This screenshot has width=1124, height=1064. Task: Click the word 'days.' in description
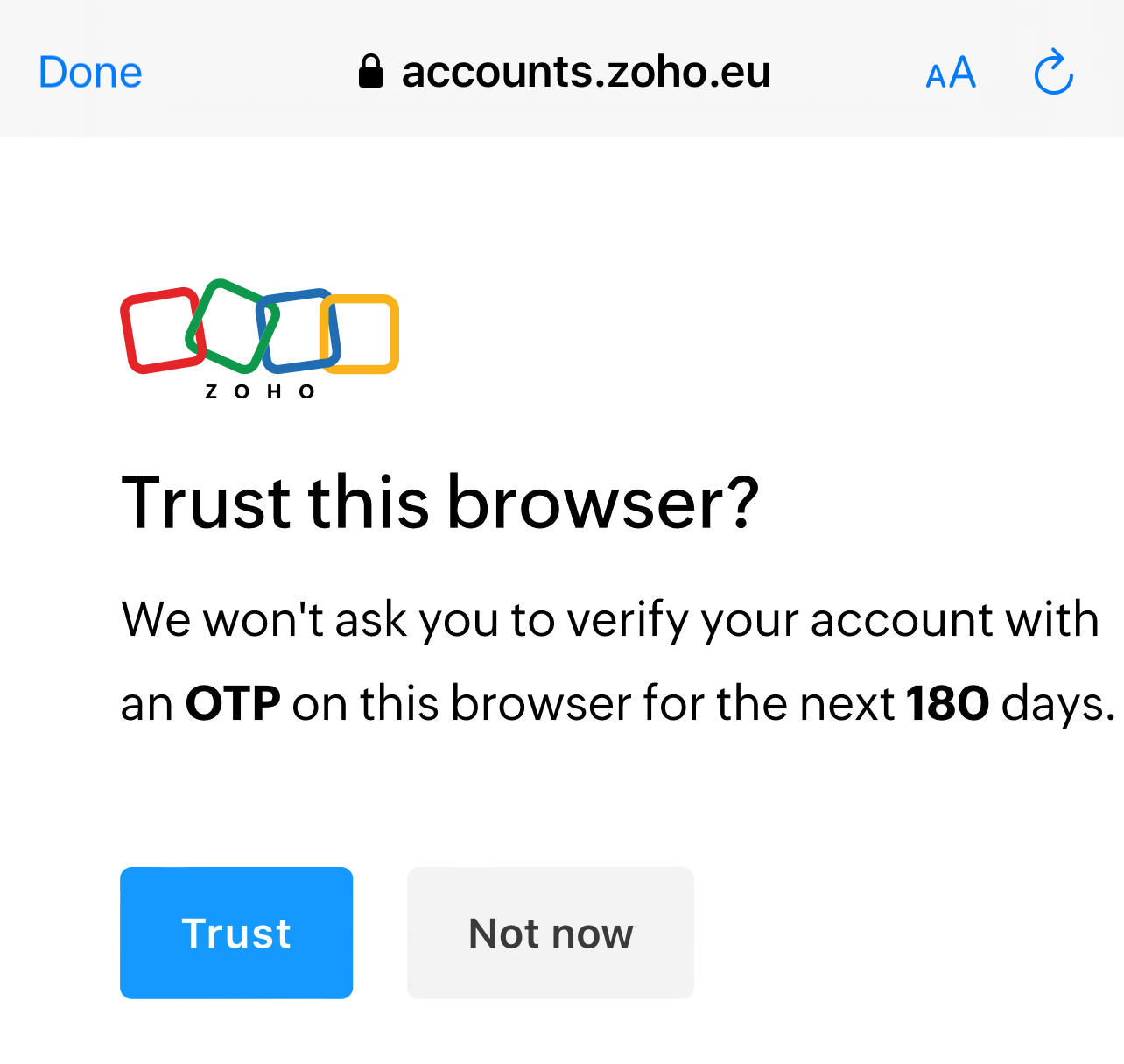(1058, 703)
